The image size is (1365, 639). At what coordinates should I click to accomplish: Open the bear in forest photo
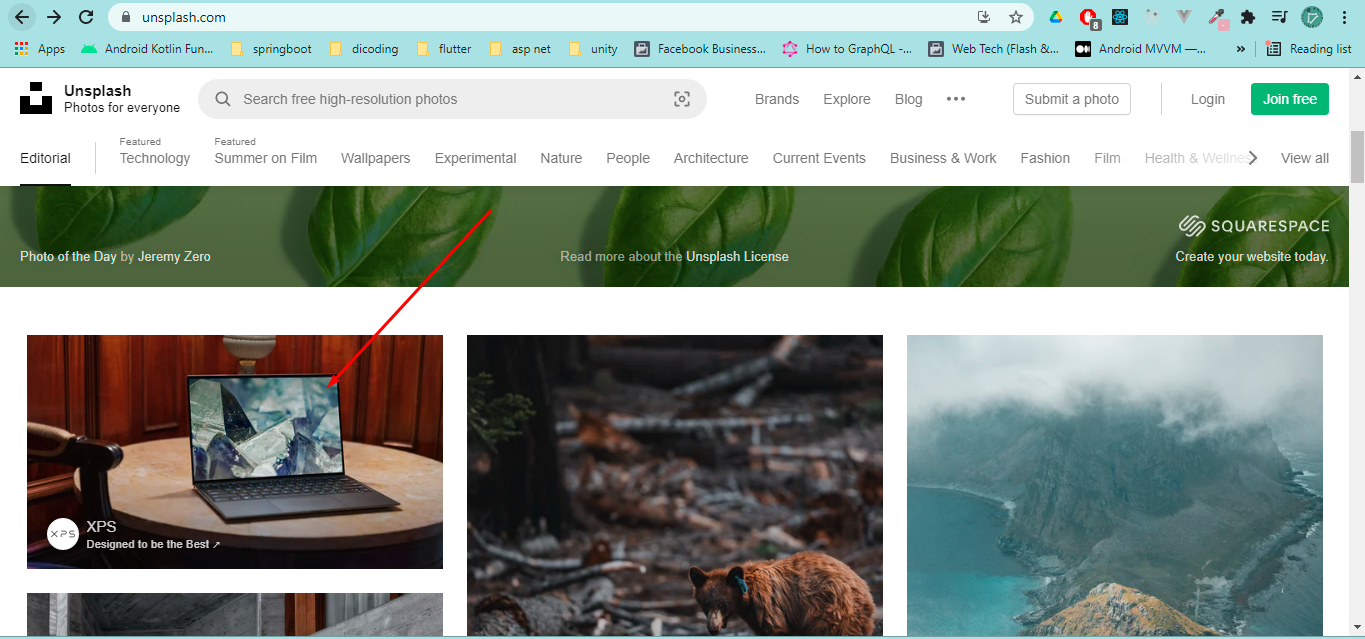[675, 486]
